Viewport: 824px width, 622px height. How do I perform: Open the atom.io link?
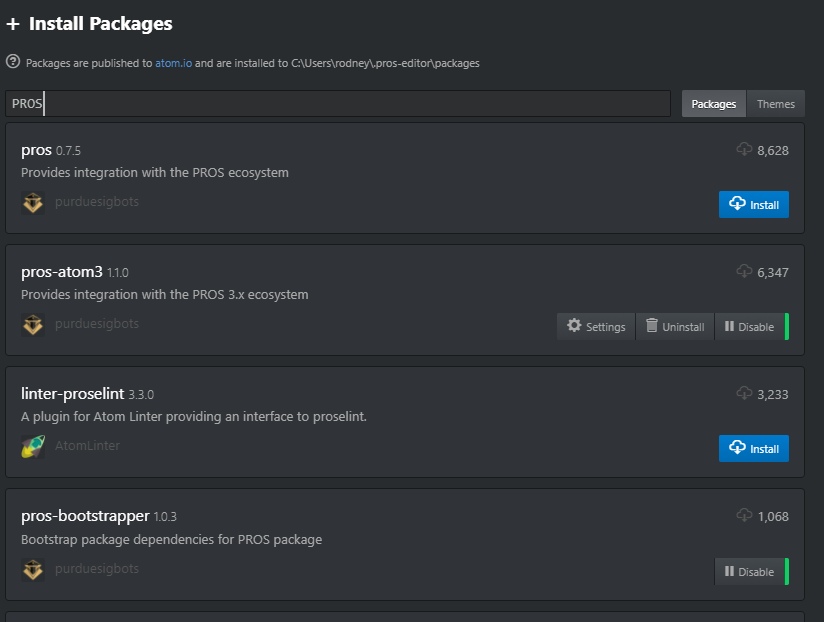coord(173,63)
